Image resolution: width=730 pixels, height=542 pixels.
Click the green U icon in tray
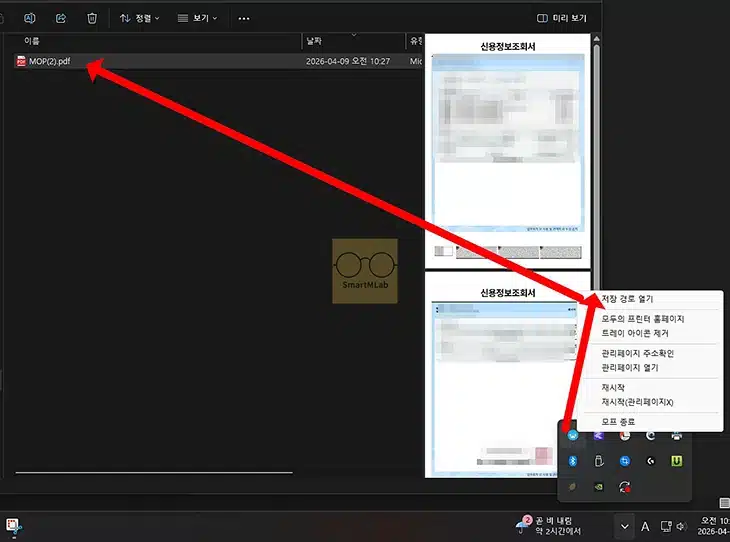click(677, 461)
